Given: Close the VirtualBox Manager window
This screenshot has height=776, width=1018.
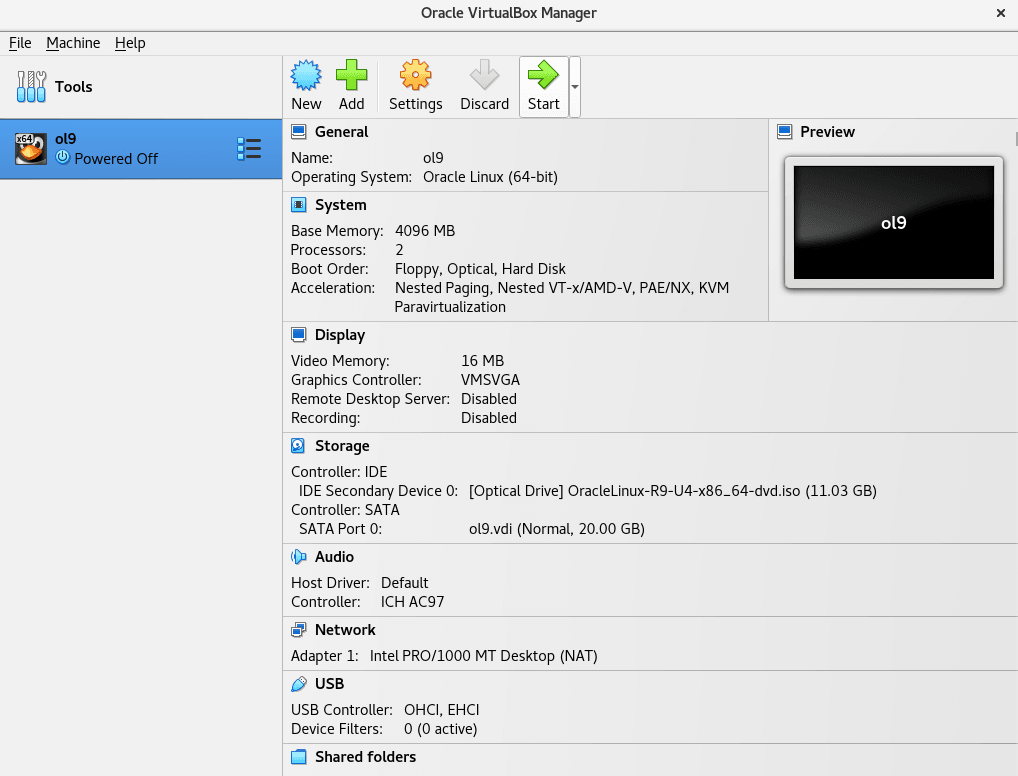Looking at the screenshot, I should (1000, 13).
